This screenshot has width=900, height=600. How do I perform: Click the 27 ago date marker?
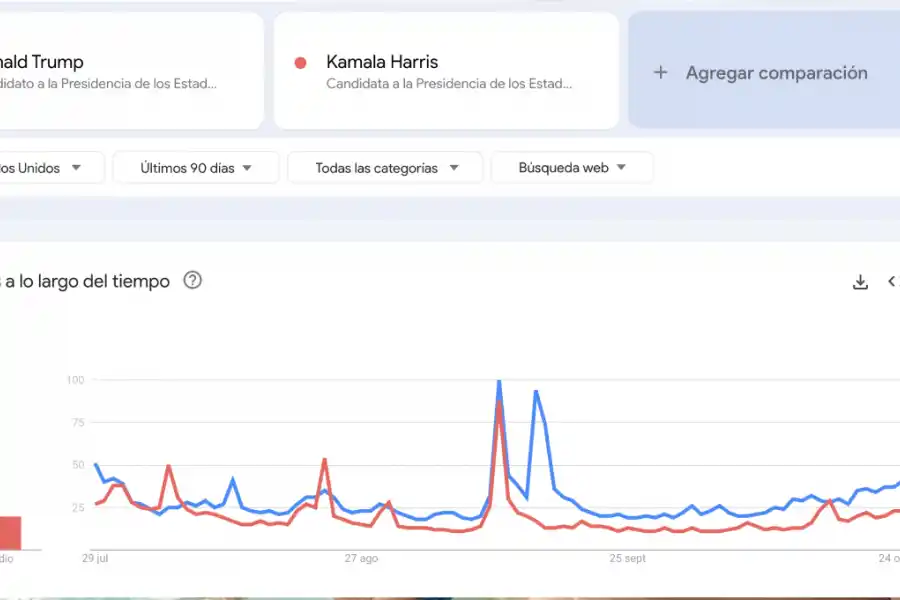pyautogui.click(x=361, y=559)
